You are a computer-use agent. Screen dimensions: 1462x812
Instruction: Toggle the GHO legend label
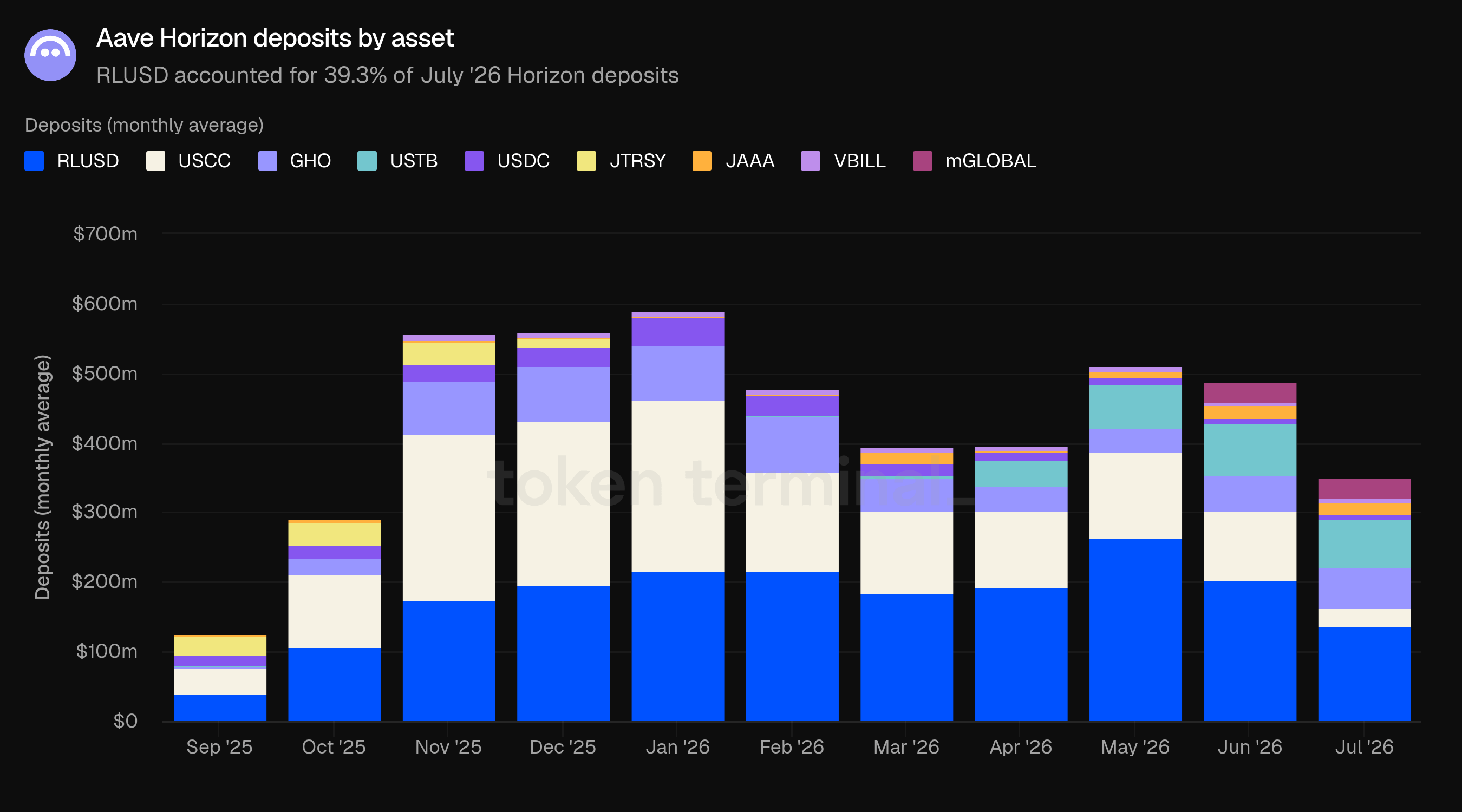pyautogui.click(x=310, y=161)
